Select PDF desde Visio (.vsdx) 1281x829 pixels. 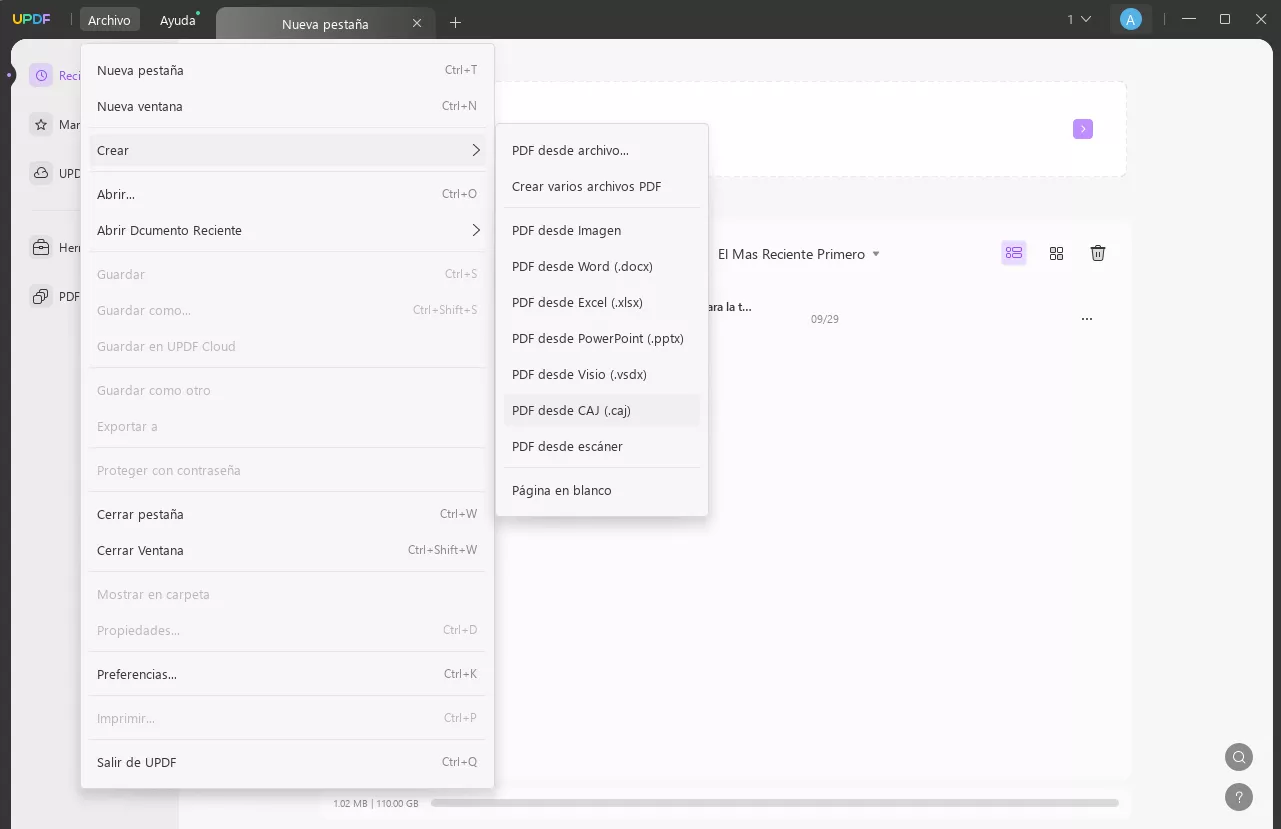602,374
